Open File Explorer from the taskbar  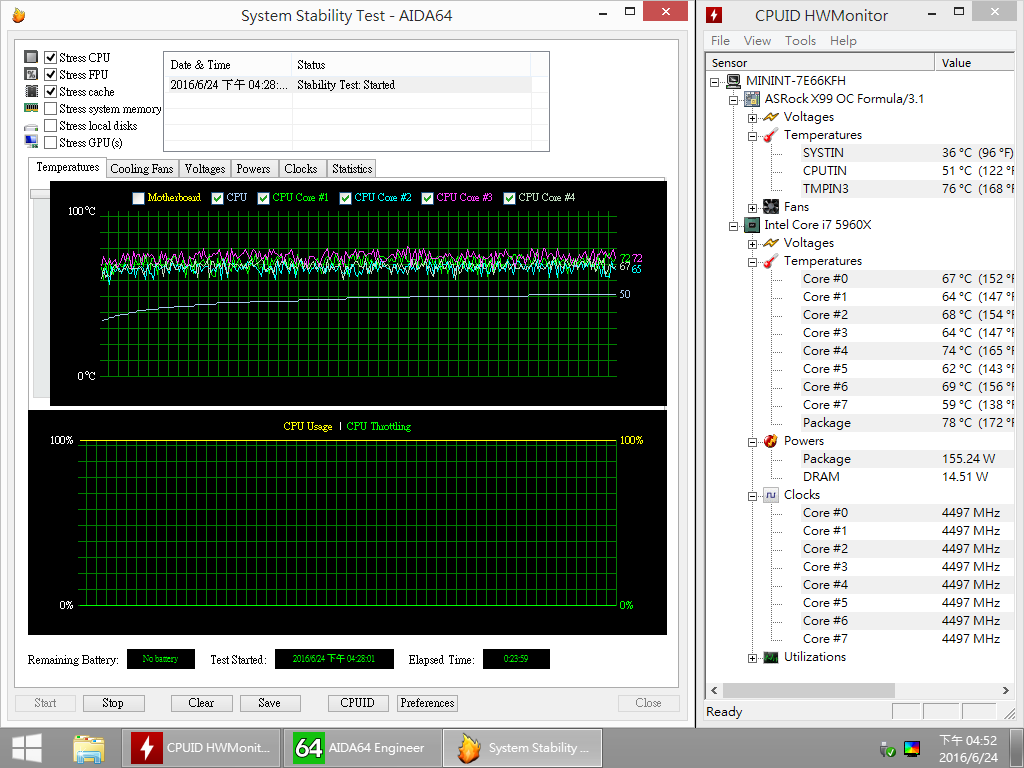click(89, 748)
